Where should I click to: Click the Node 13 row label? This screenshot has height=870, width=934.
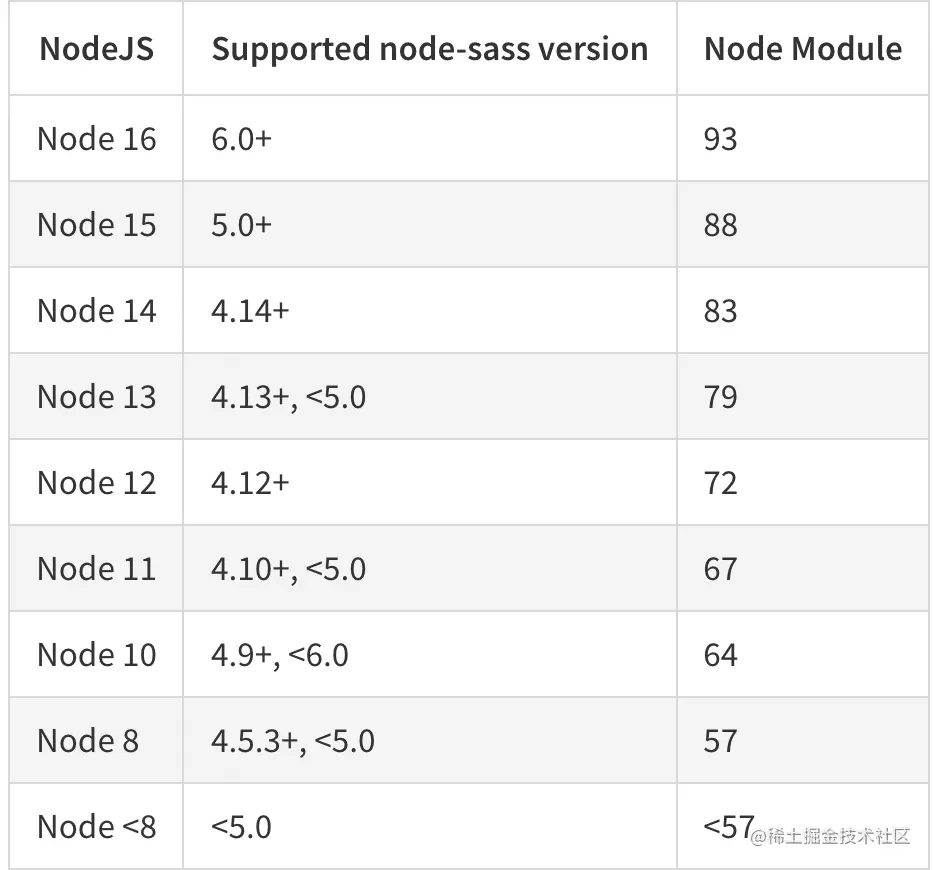pos(97,397)
